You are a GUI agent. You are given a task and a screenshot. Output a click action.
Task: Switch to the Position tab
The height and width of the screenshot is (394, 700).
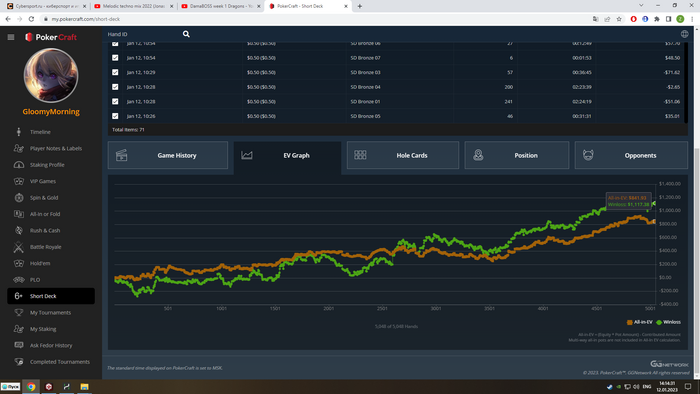pos(517,155)
